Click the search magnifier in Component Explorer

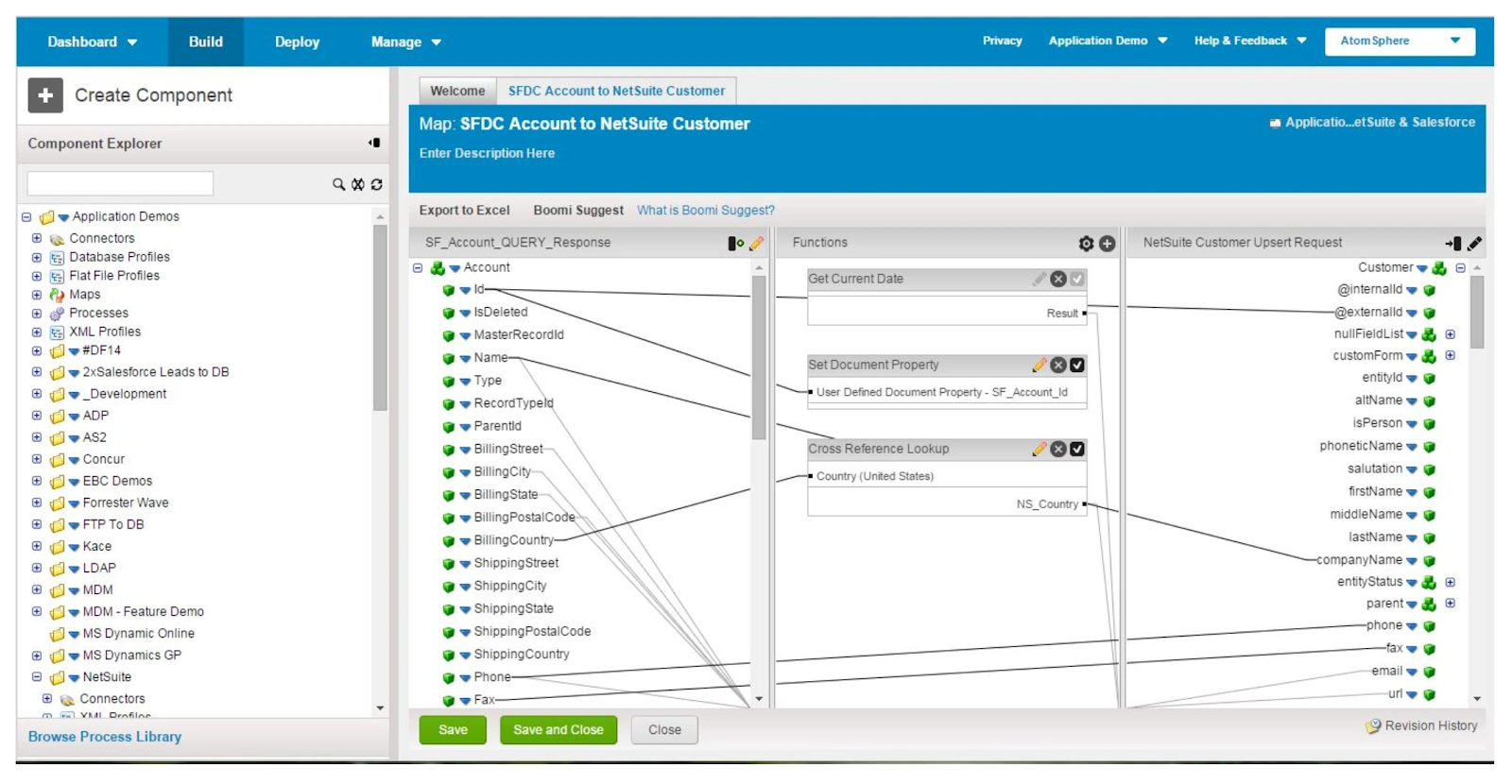tap(338, 184)
